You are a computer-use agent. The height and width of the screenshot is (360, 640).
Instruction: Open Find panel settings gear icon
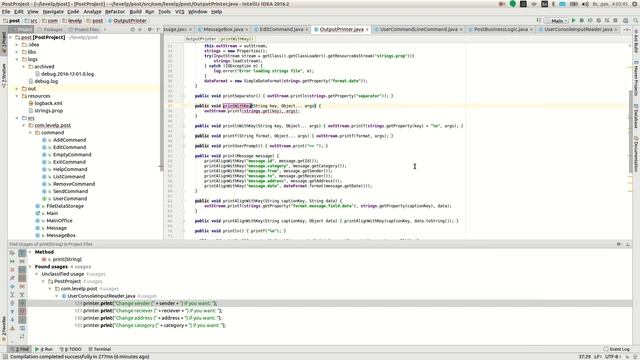(619, 244)
